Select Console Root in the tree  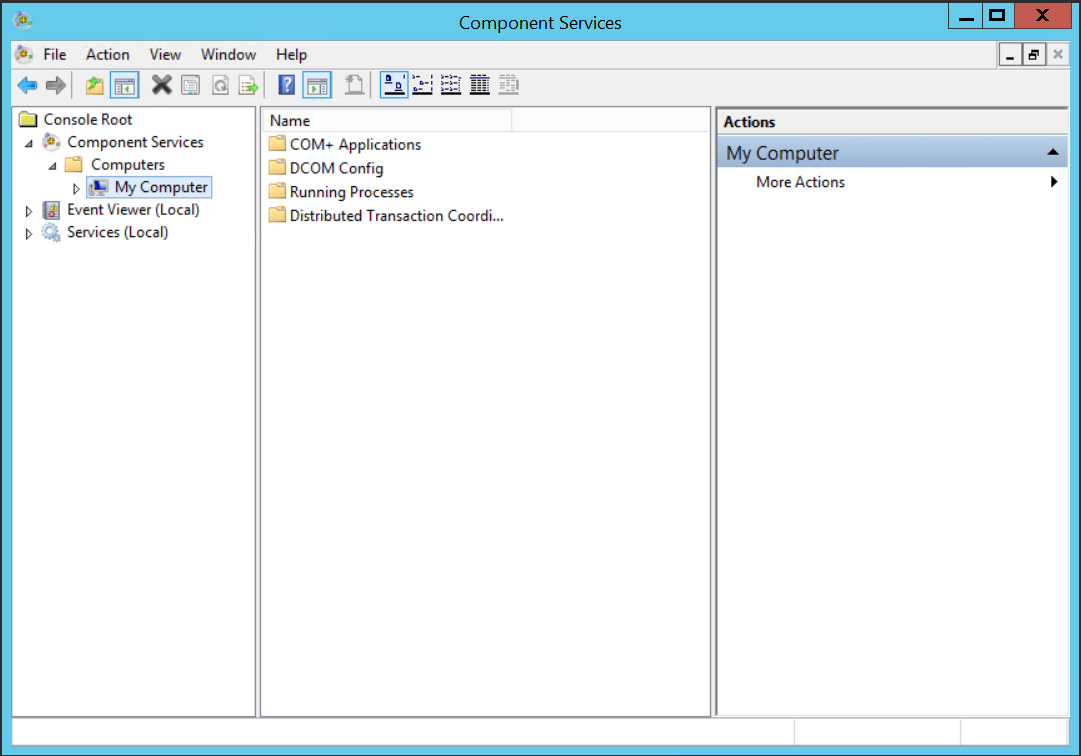point(88,119)
